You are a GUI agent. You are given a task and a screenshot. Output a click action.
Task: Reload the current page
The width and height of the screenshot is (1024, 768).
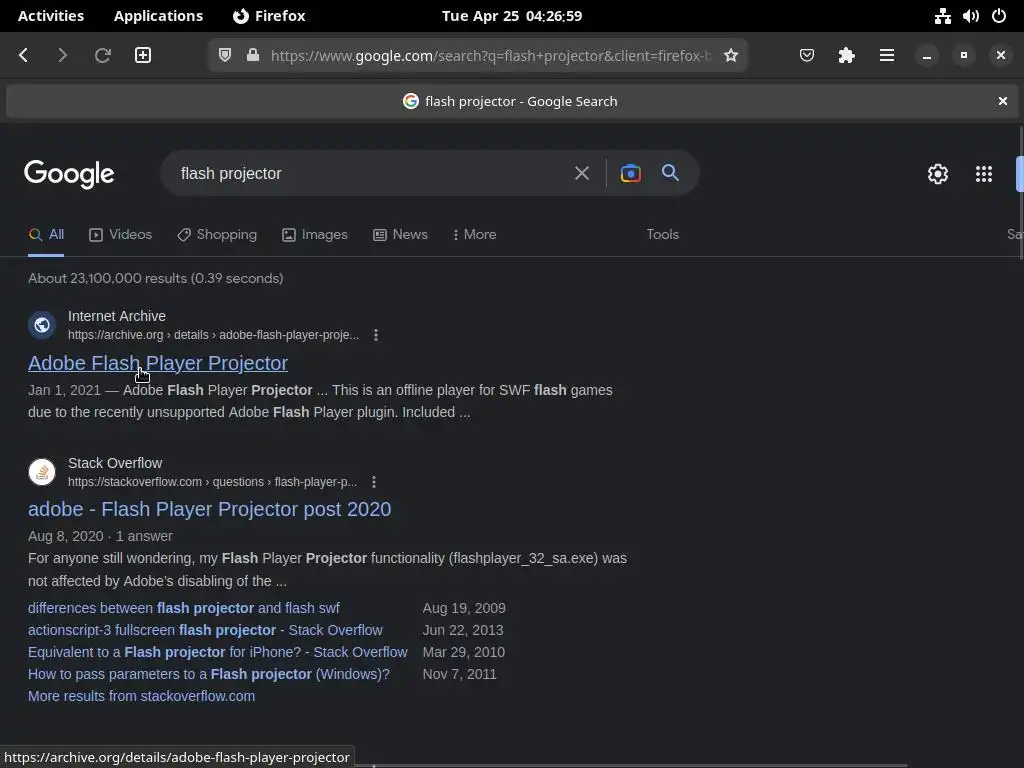pyautogui.click(x=103, y=56)
